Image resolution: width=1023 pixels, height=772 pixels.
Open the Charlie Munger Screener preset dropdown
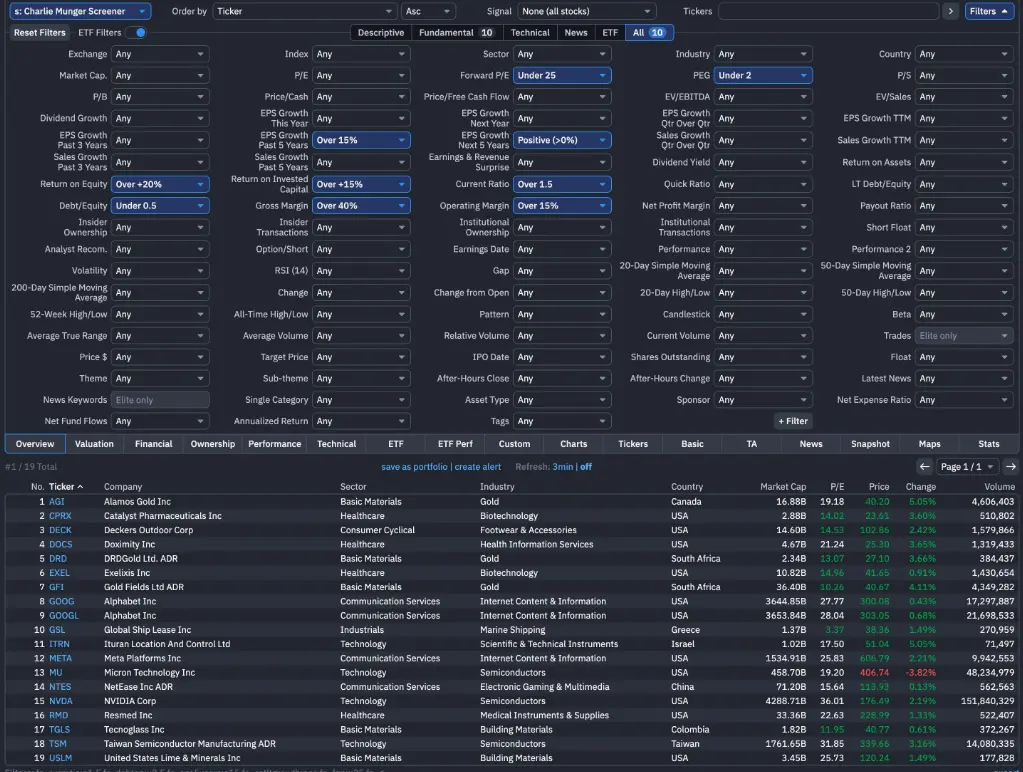point(80,11)
